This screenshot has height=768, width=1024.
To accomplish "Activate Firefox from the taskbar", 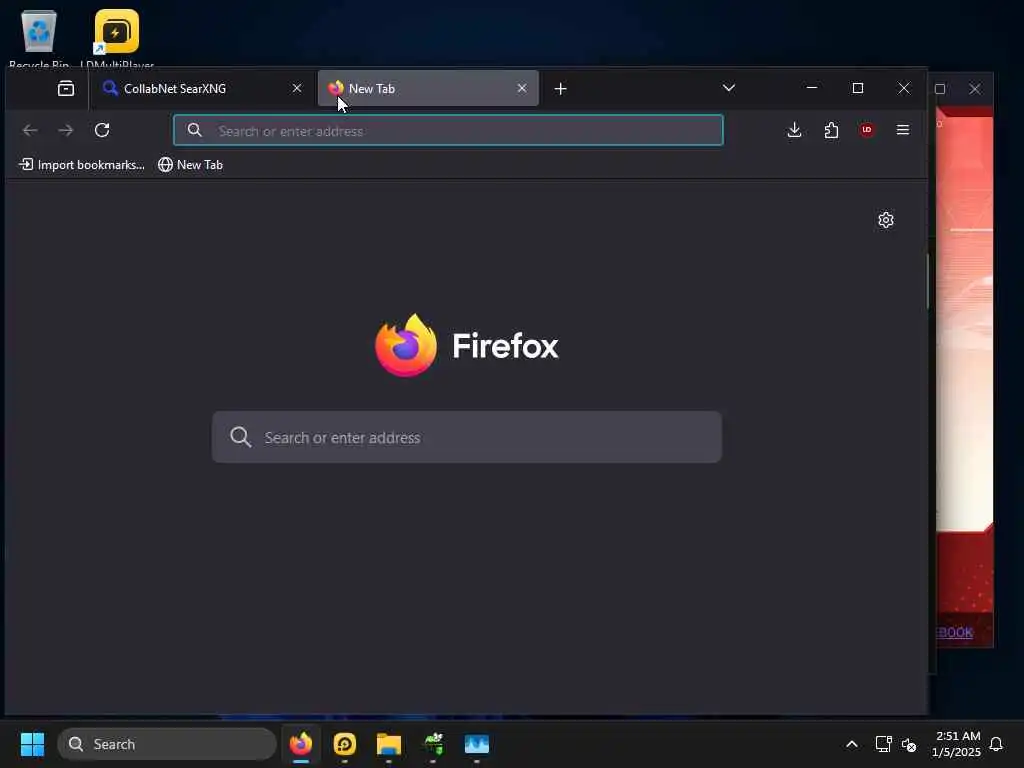I will pyautogui.click(x=300, y=744).
